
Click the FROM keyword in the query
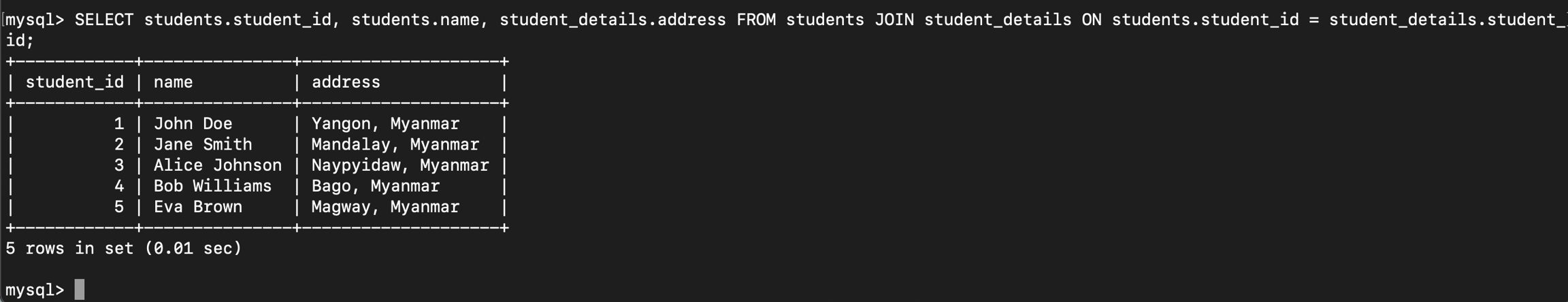[756, 20]
